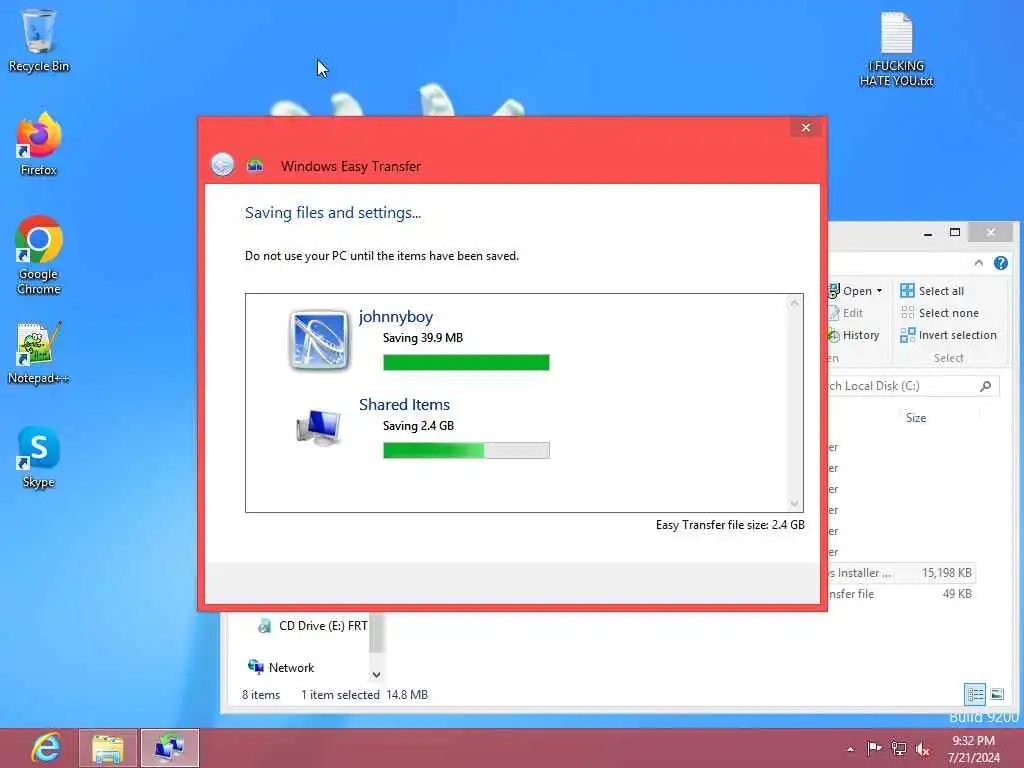The height and width of the screenshot is (768, 1024).
Task: Collapse the Explorer ribbon with the chevron
Action: (x=978, y=263)
